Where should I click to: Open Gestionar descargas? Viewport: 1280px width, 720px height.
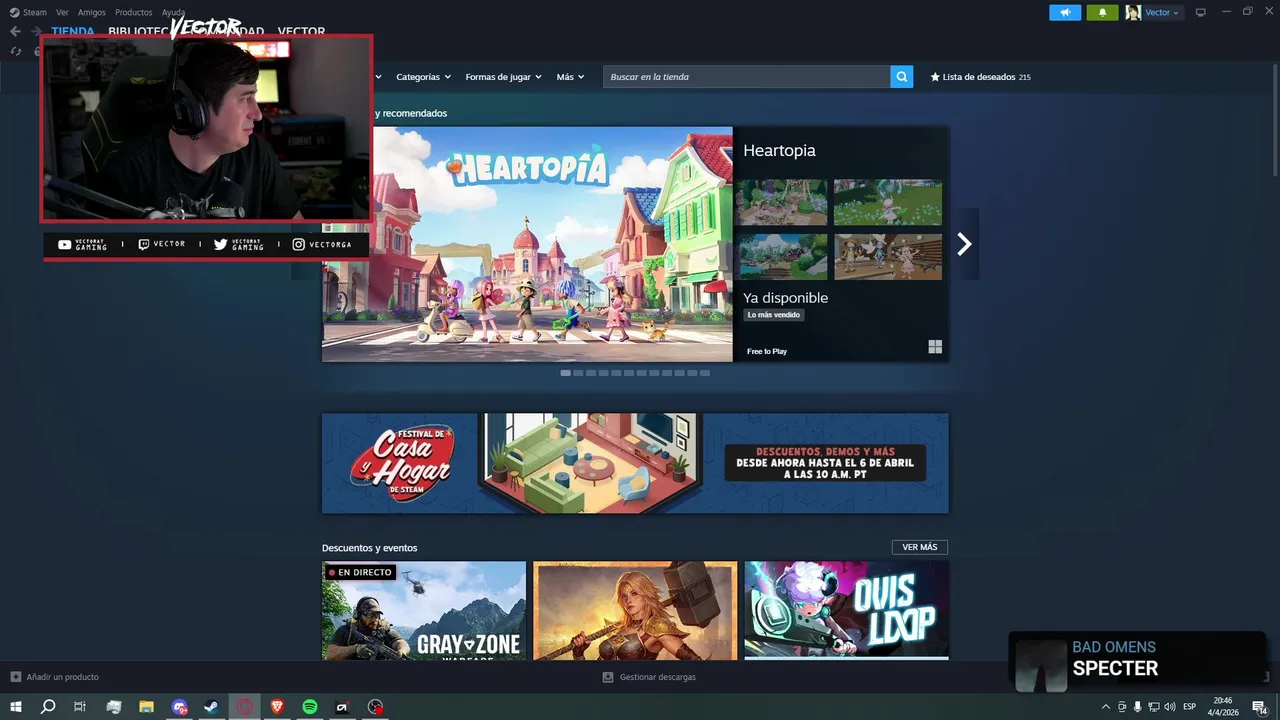[x=649, y=677]
